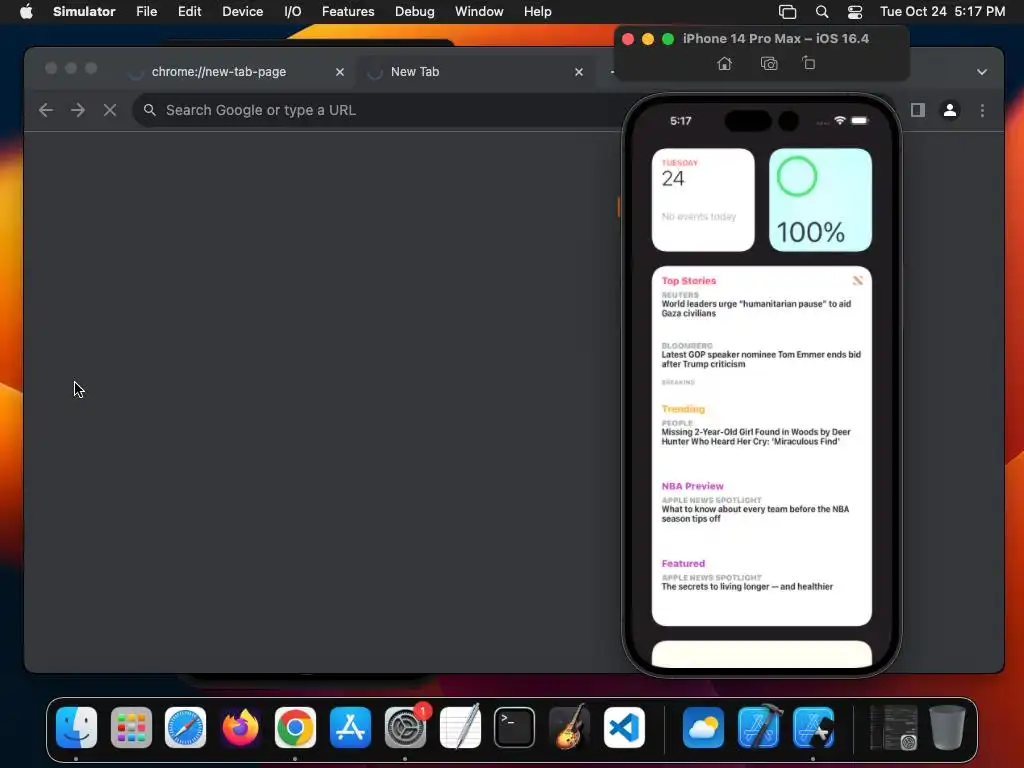Open the I/O menu
This screenshot has width=1024, height=768.
pyautogui.click(x=293, y=11)
